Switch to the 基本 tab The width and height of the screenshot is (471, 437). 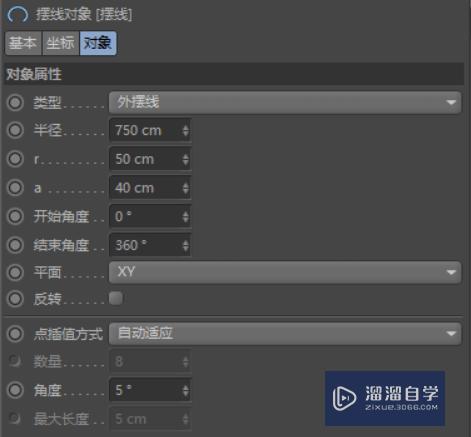(x=23, y=43)
